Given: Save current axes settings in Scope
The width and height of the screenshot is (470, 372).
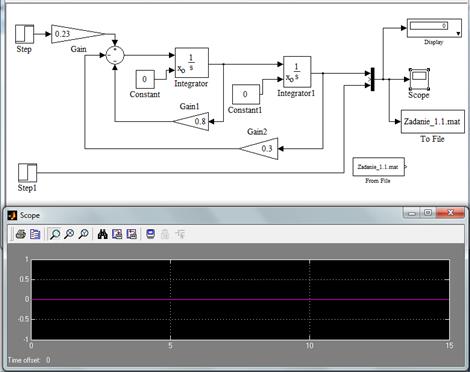Looking at the screenshot, I should tap(117, 234).
